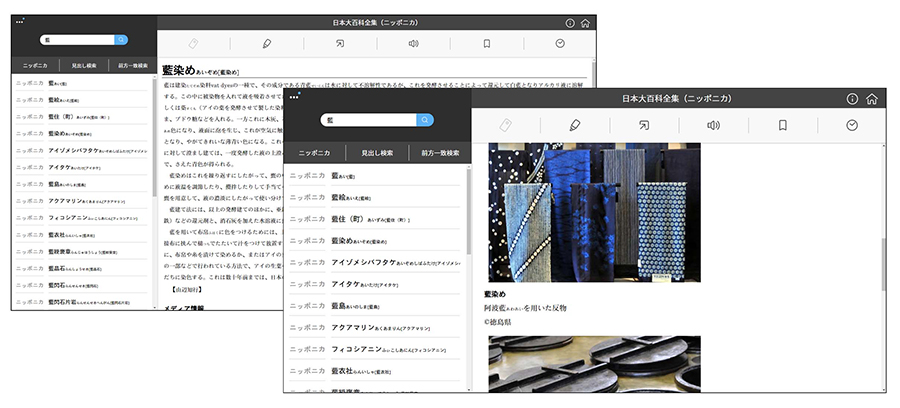The image size is (900, 408).
Task: Click the speaker audio icon in back window toolbar
Action: click(413, 44)
